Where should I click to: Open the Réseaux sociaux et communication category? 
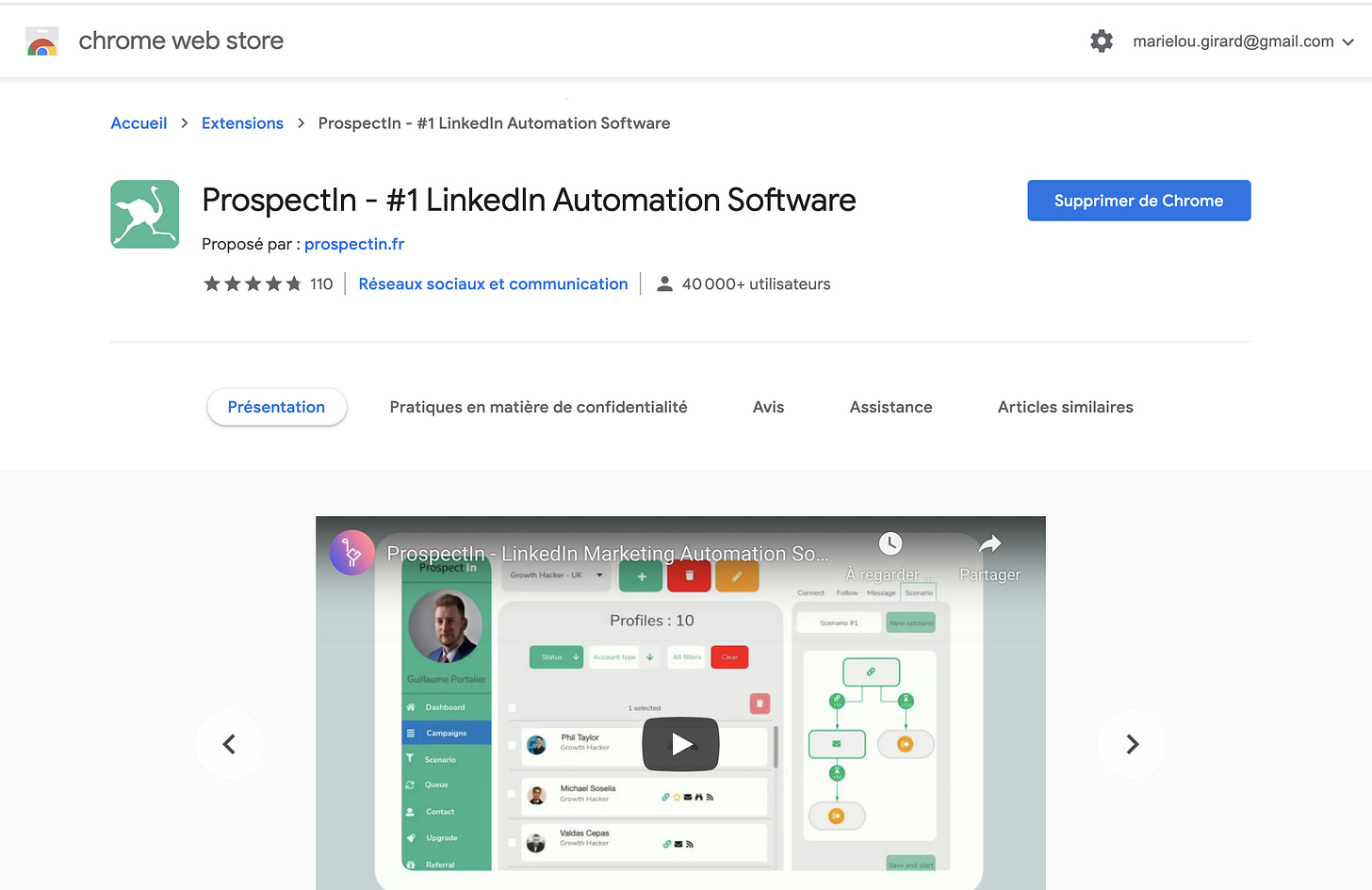point(493,283)
